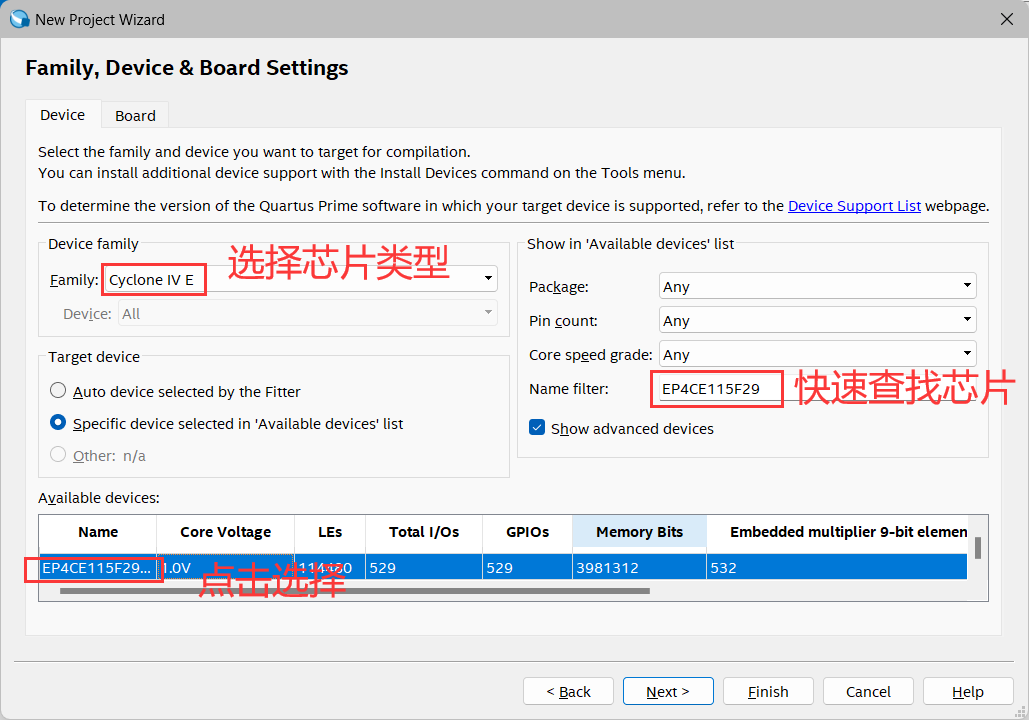Select the Other n/a radio option
This screenshot has width=1029, height=720.
58,454
